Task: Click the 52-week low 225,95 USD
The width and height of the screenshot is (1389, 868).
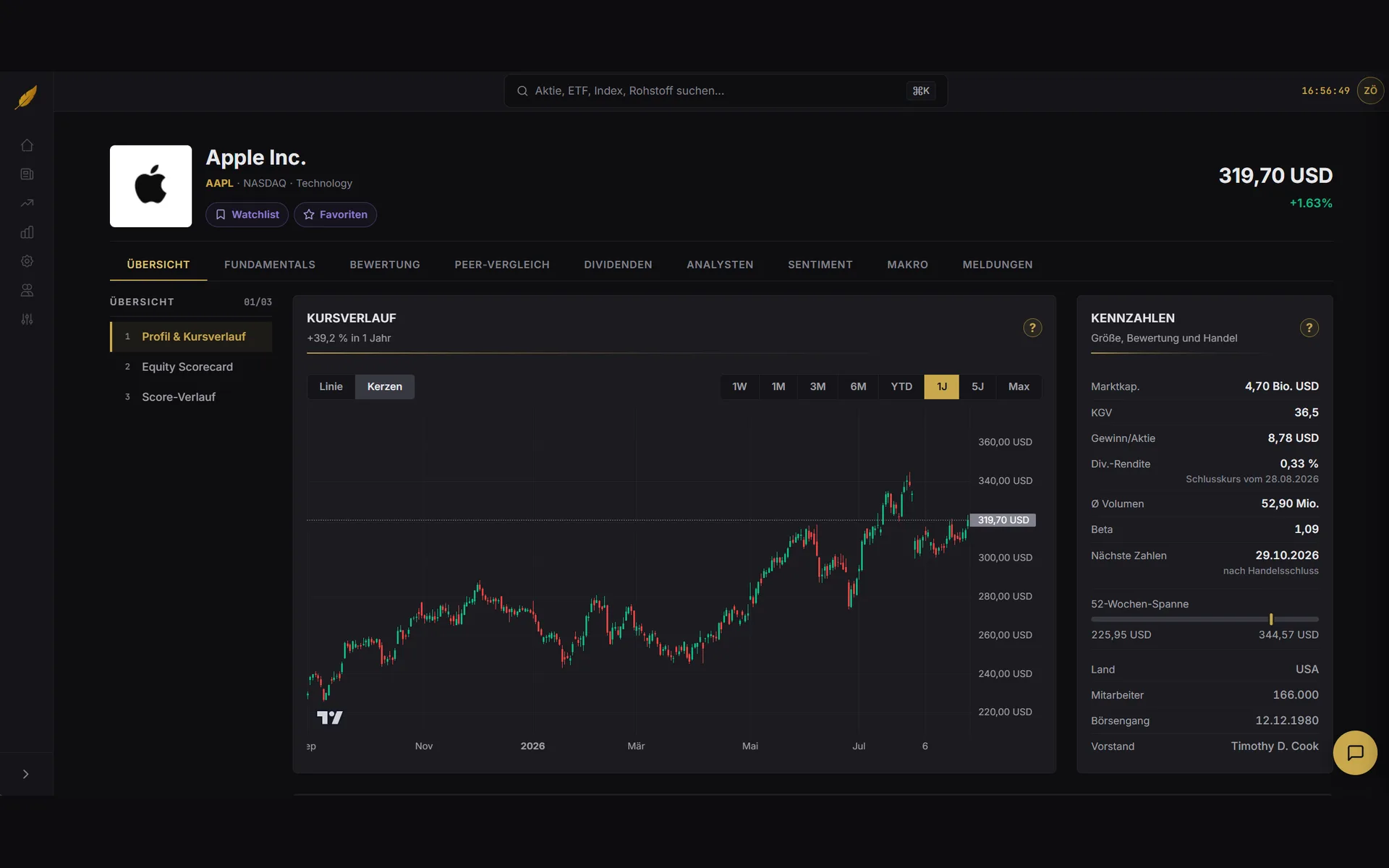Action: pos(1121,635)
